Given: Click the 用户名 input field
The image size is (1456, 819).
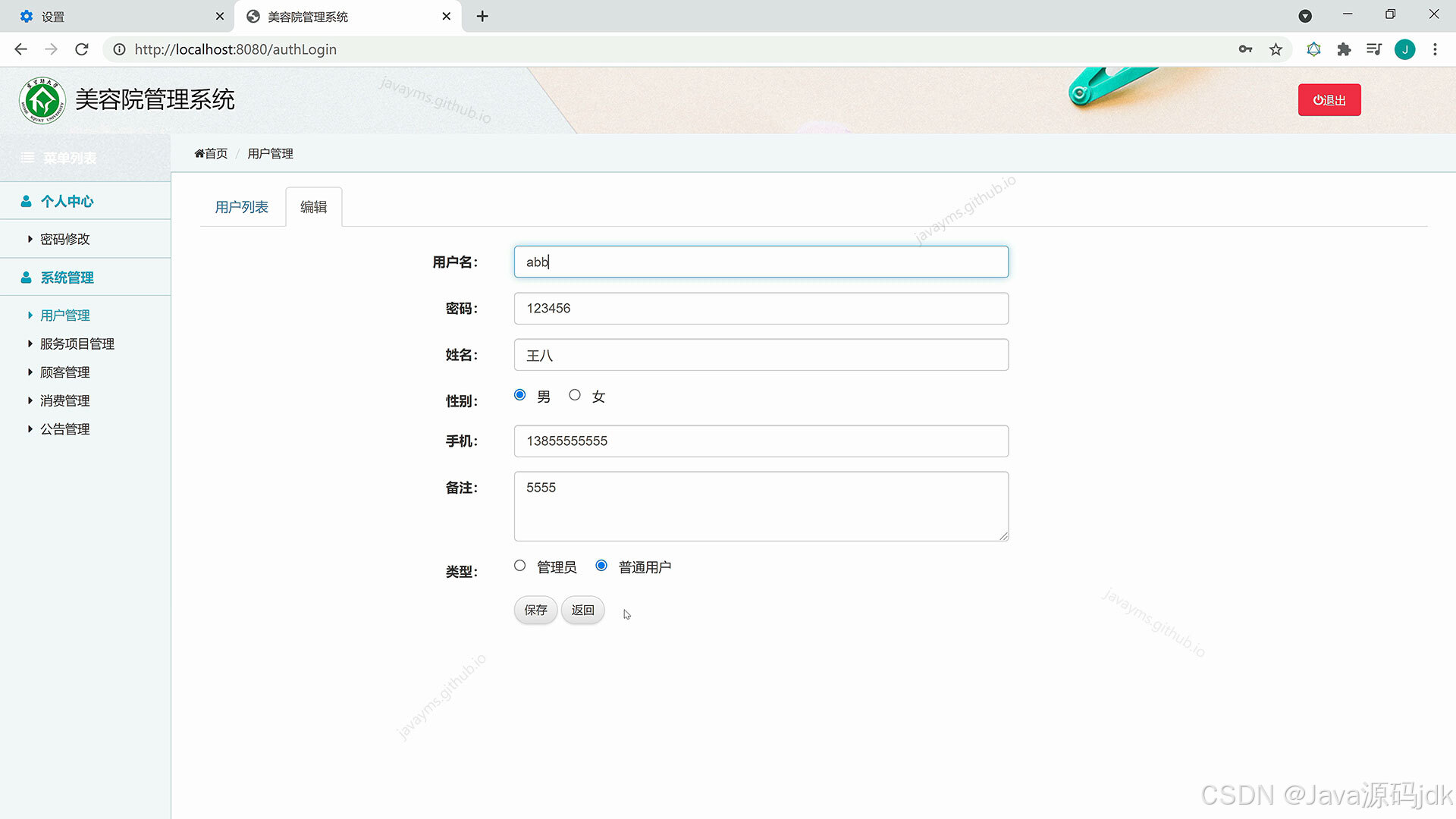Looking at the screenshot, I should coord(761,262).
